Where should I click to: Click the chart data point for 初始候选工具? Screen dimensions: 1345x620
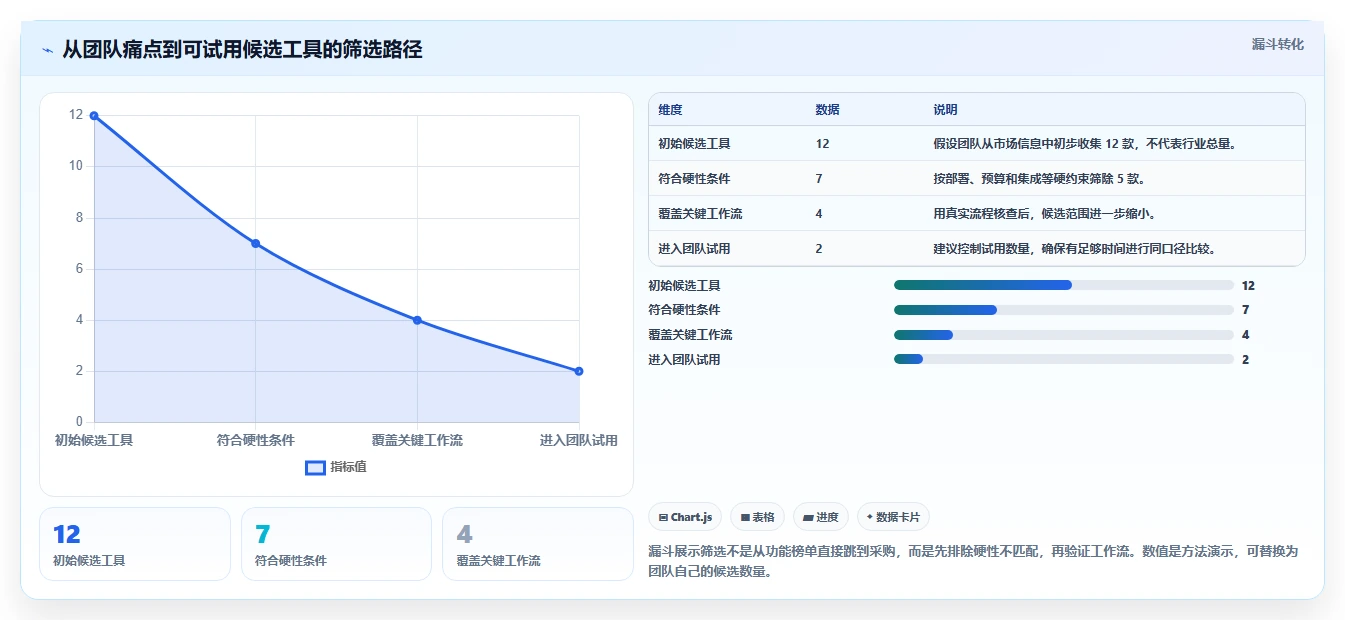coord(94,116)
